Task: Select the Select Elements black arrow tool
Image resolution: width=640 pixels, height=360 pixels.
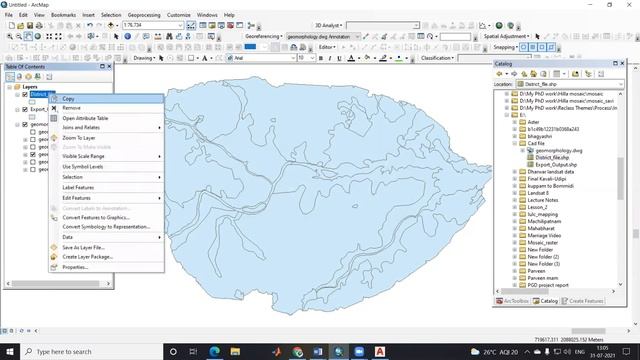Action: click(x=116, y=36)
